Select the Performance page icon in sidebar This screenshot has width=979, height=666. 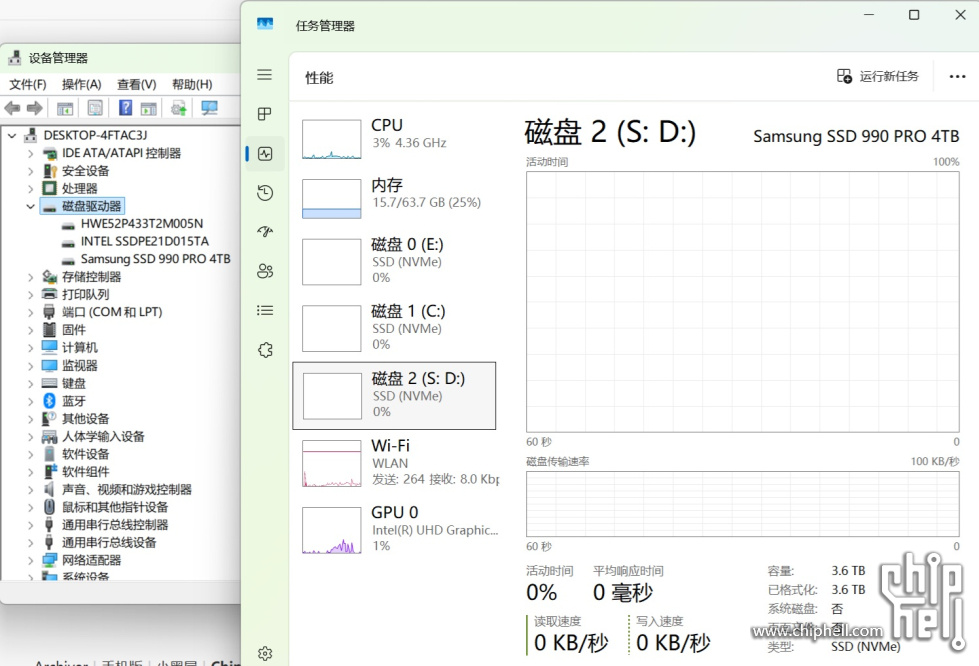[x=265, y=154]
